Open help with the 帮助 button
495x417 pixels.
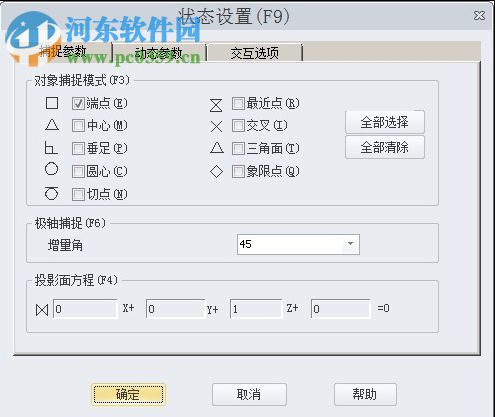point(365,394)
